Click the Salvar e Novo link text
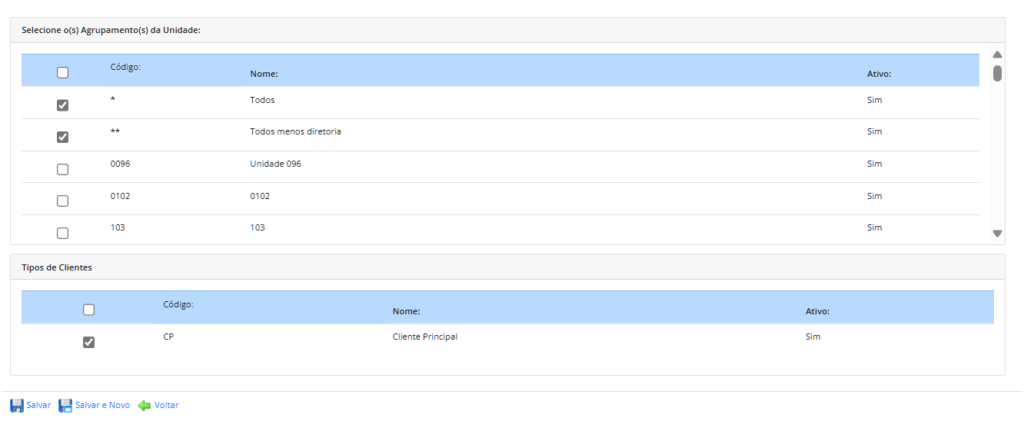This screenshot has width=1024, height=428. tap(103, 405)
